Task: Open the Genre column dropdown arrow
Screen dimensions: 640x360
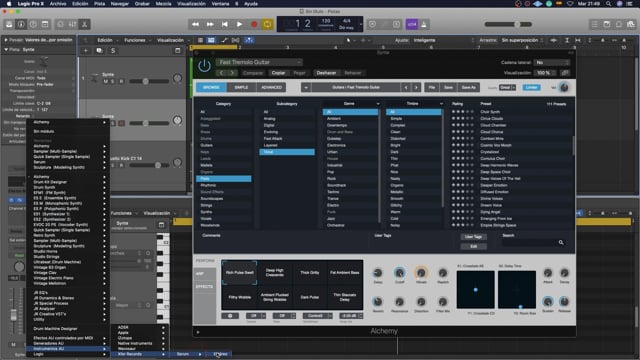Action: pos(378,104)
